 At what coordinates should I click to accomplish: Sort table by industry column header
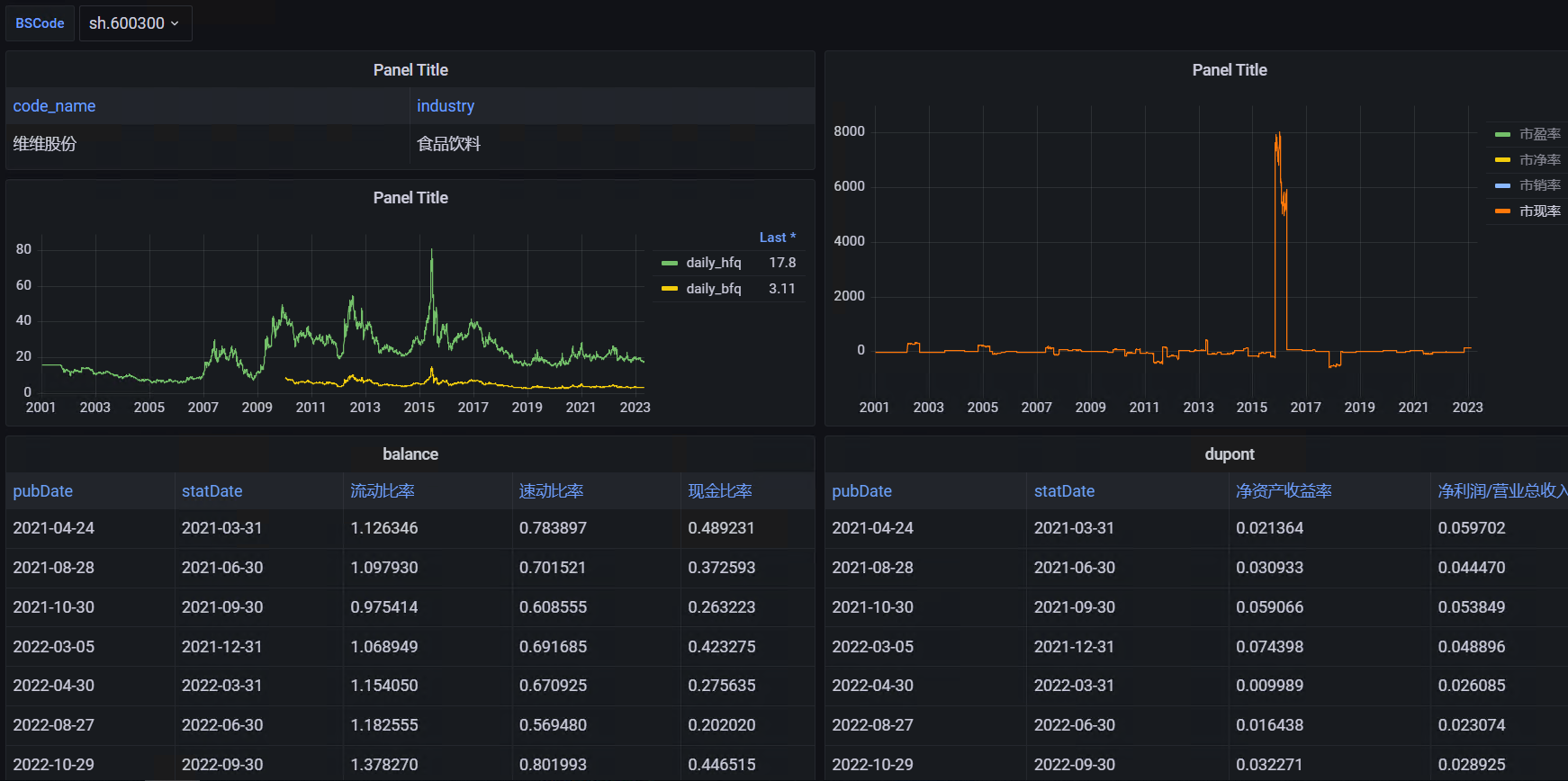click(446, 106)
